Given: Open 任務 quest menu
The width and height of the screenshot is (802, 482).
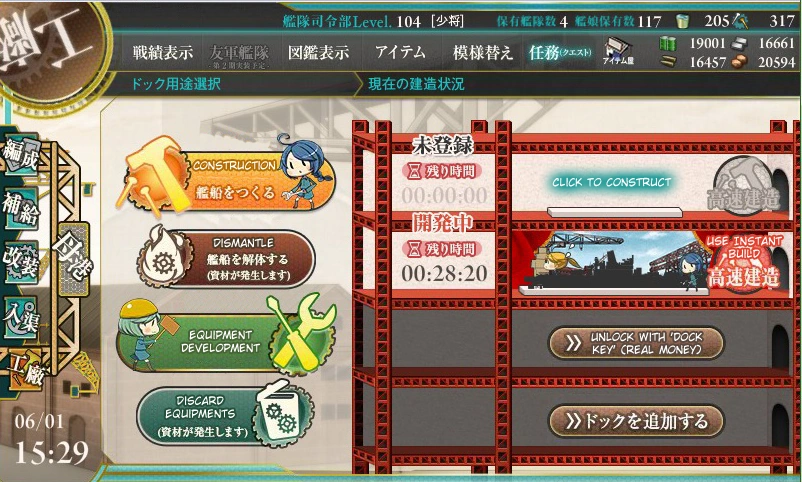Looking at the screenshot, I should pyautogui.click(x=560, y=52).
